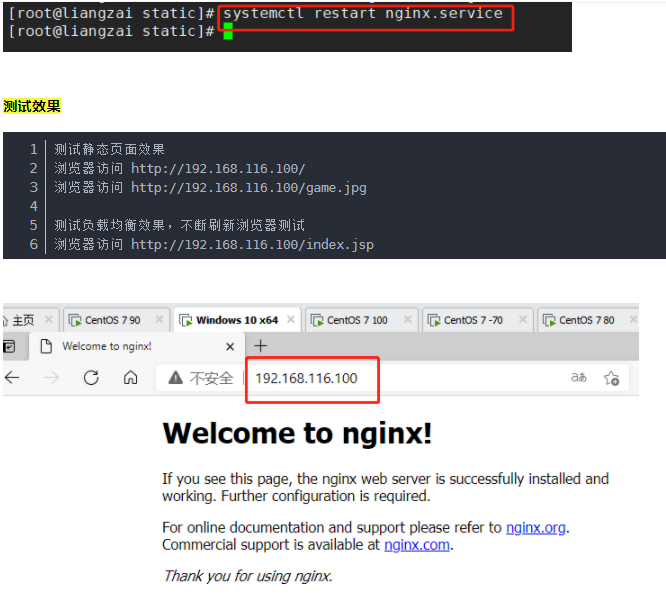Close the Welcome to nginx! browser tab
The width and height of the screenshot is (666, 597).
[x=230, y=346]
